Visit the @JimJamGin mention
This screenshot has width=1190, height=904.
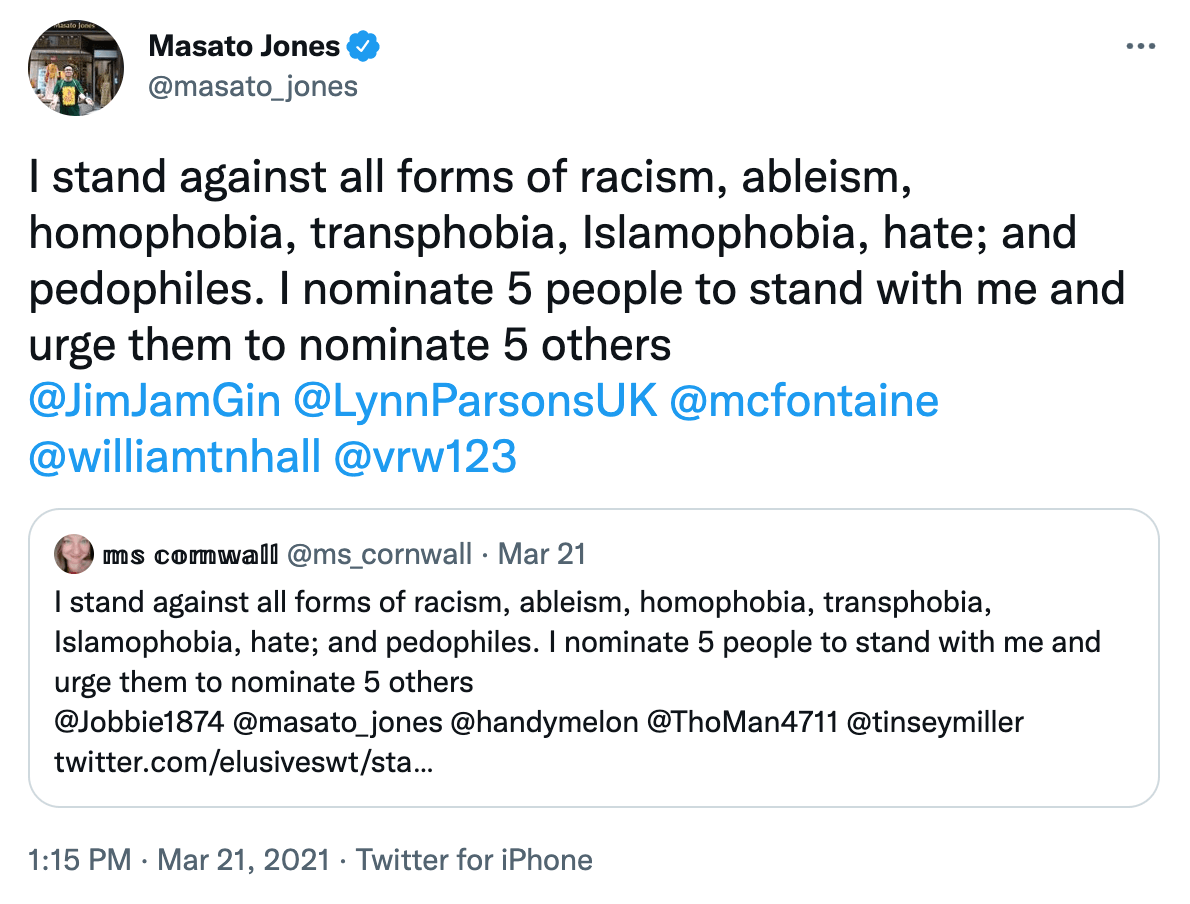tap(154, 401)
